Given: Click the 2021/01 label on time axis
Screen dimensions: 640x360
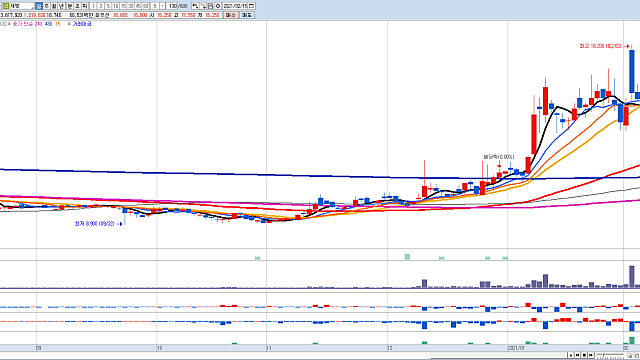Looking at the screenshot, I should [x=516, y=348].
